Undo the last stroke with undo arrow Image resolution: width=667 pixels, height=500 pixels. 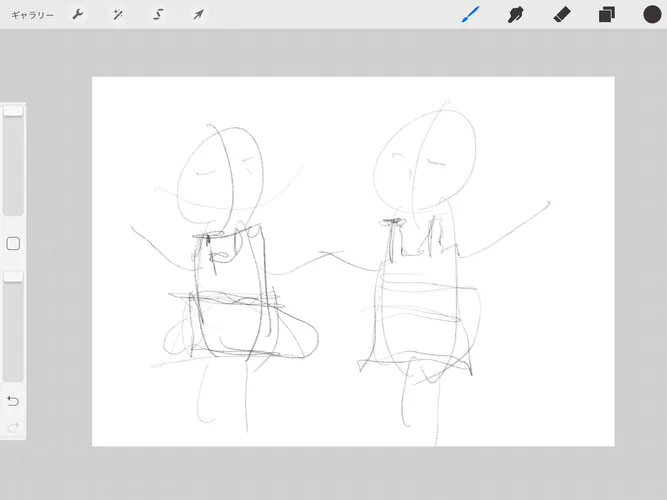pyautogui.click(x=13, y=401)
